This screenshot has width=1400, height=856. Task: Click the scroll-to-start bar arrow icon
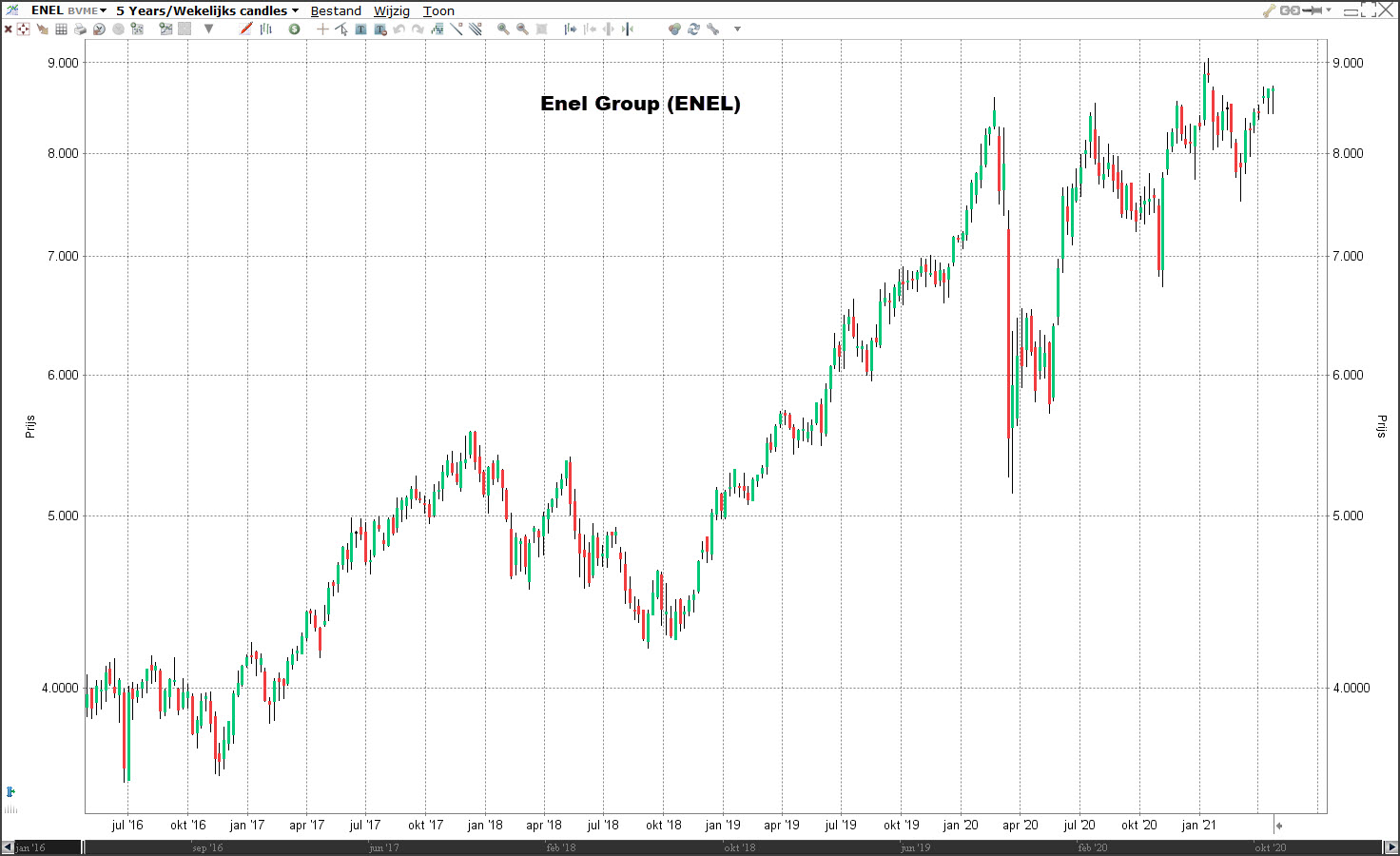point(590,29)
